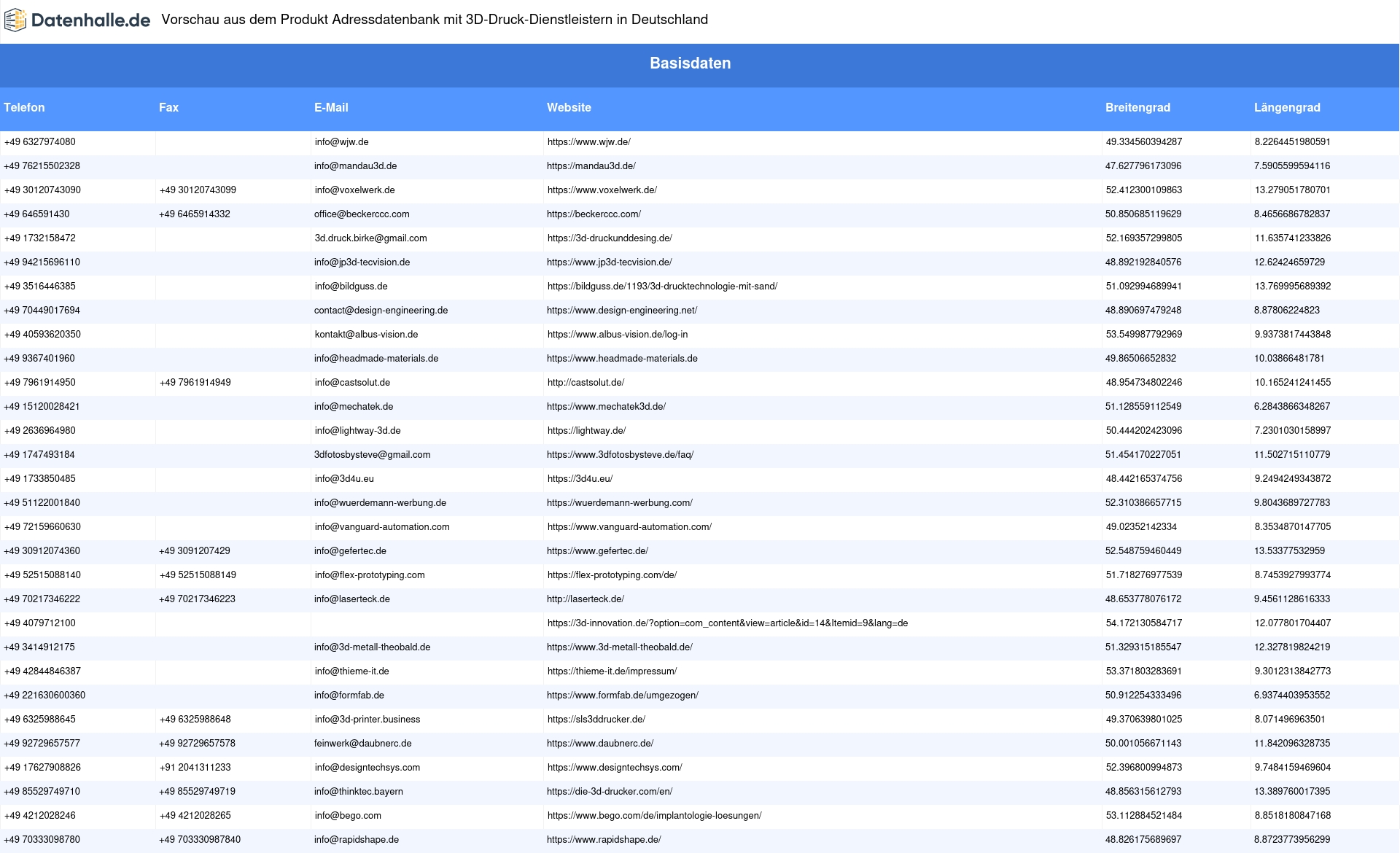Select the http://laserteck.de/ website cell
This screenshot has height=853, width=1400.
[586, 599]
